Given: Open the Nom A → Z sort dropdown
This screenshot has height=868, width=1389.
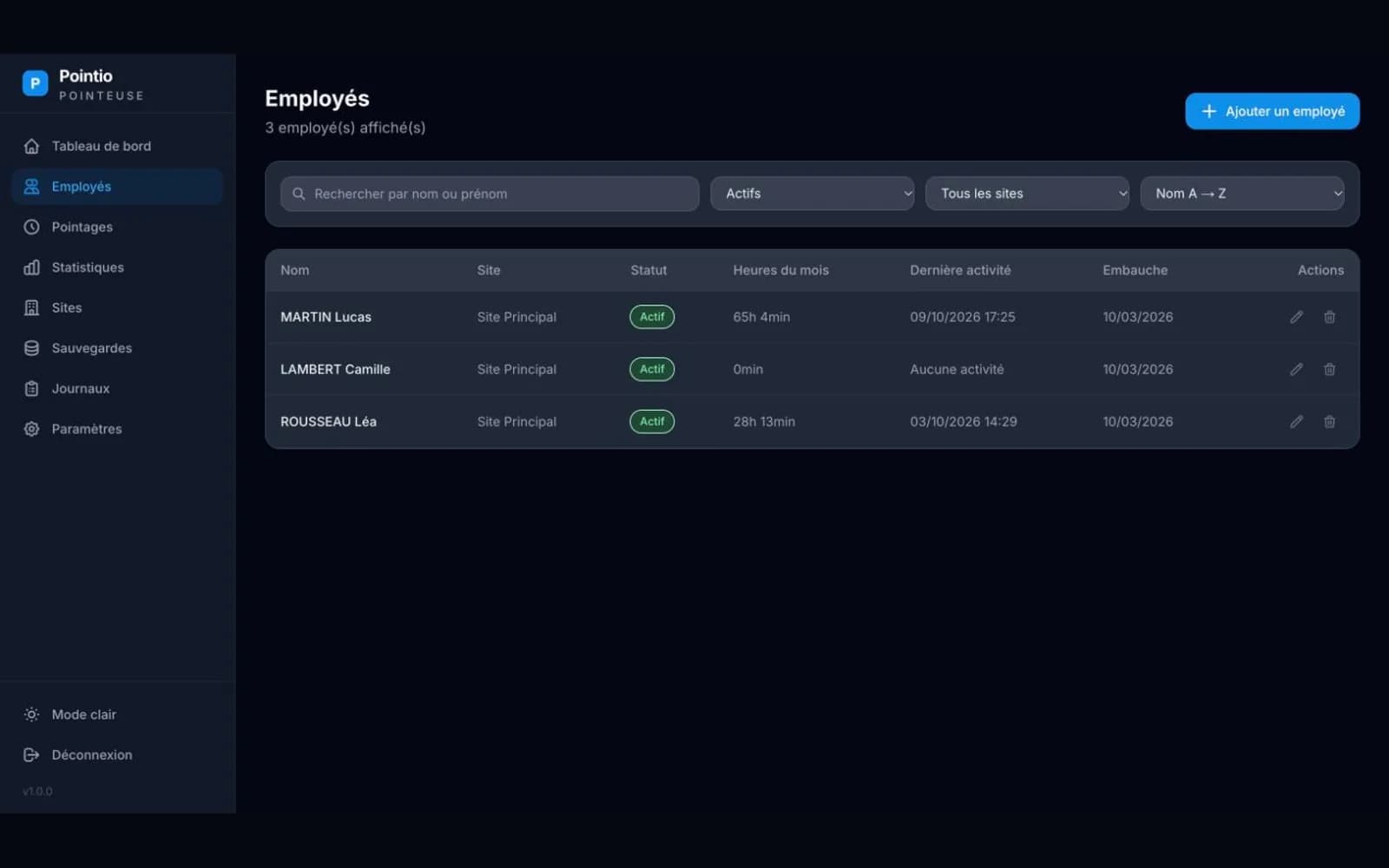Looking at the screenshot, I should coord(1242,194).
